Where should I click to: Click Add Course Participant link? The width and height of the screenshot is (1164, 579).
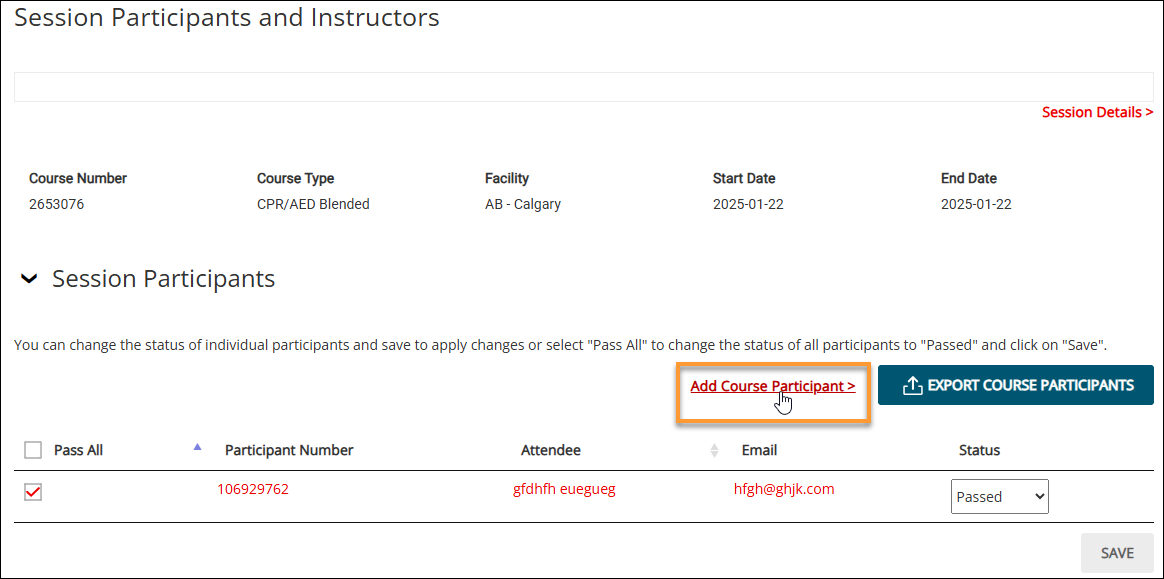772,386
